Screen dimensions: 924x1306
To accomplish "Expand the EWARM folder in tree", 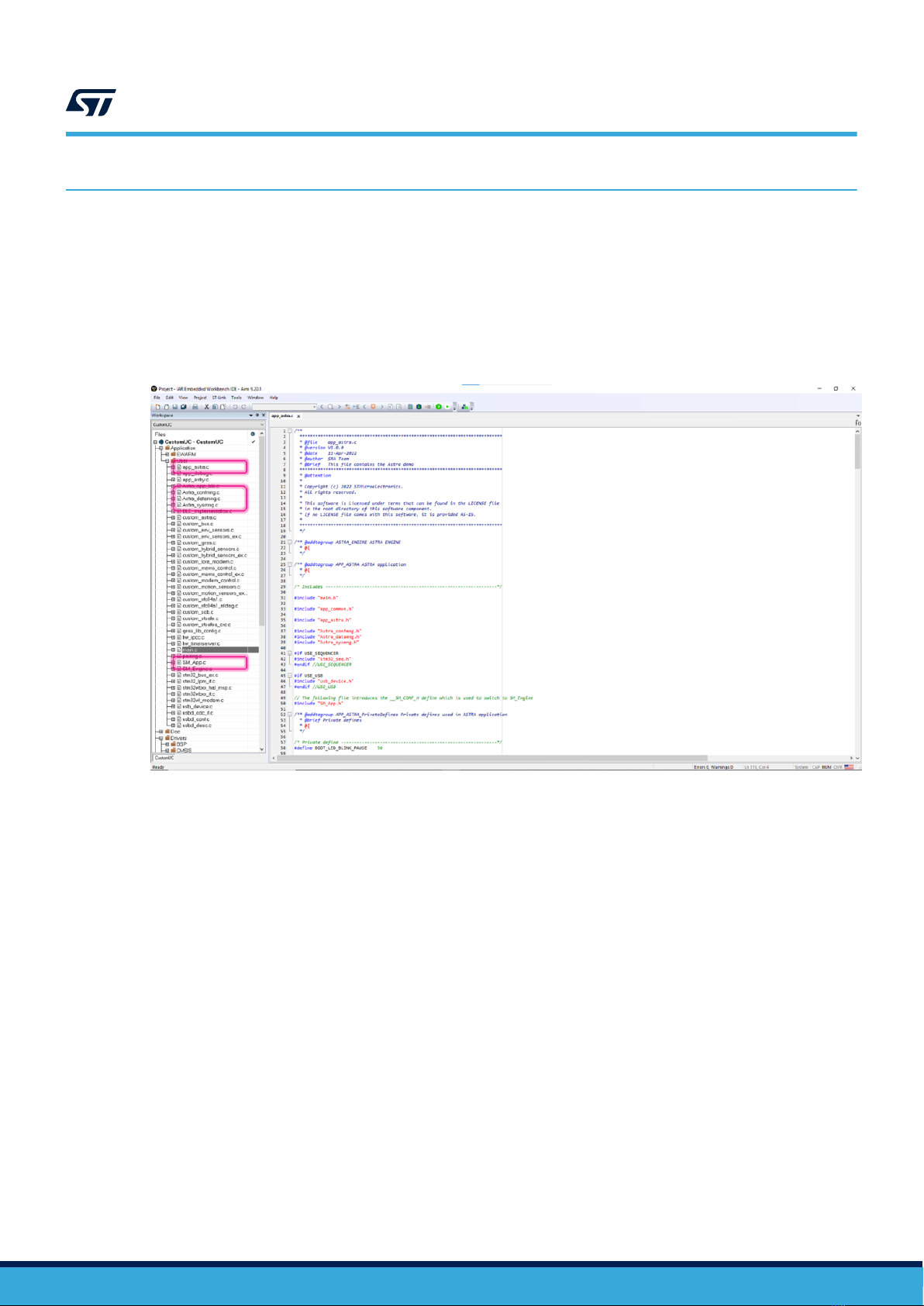I will click(167, 454).
